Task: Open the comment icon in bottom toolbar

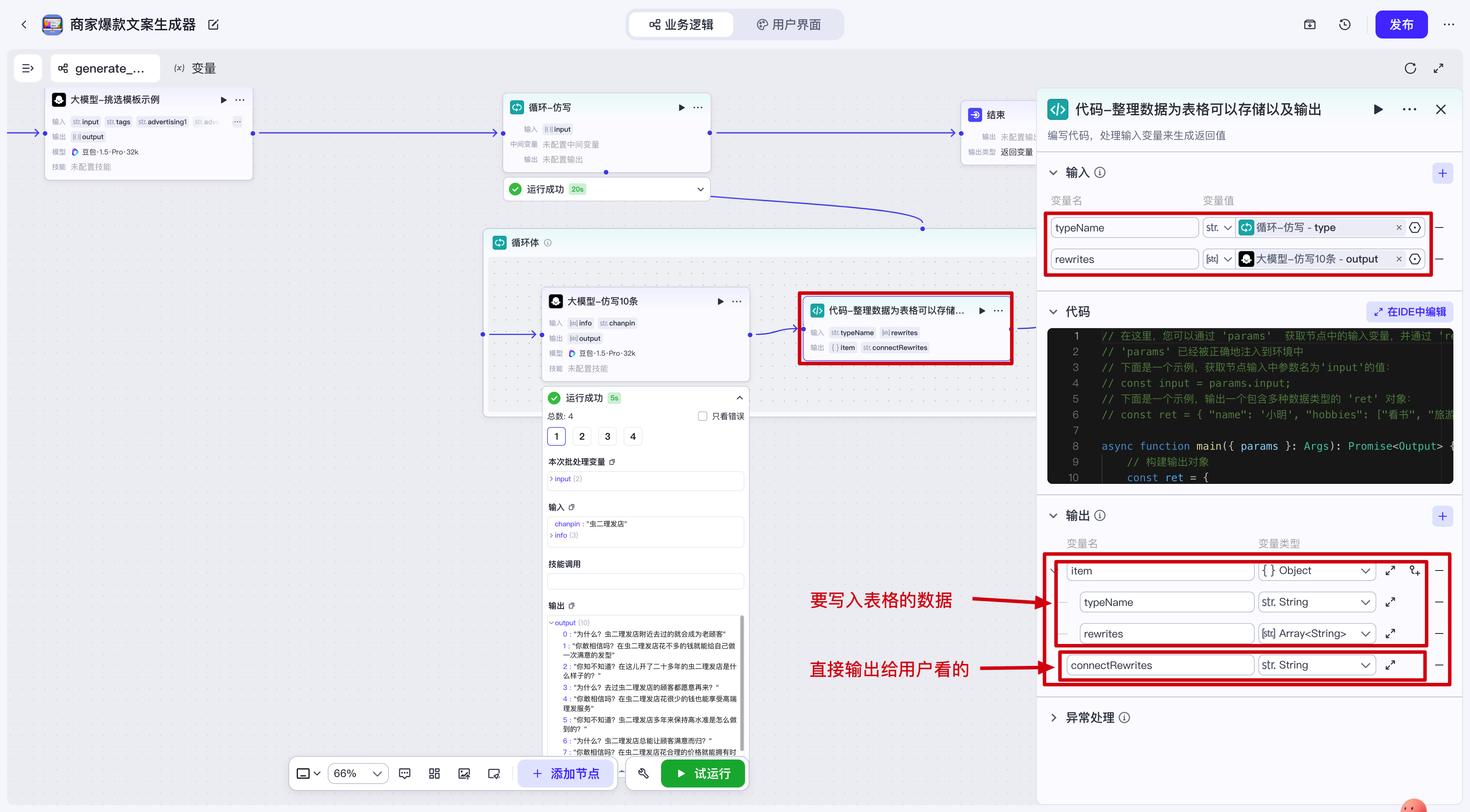Action: (405, 773)
